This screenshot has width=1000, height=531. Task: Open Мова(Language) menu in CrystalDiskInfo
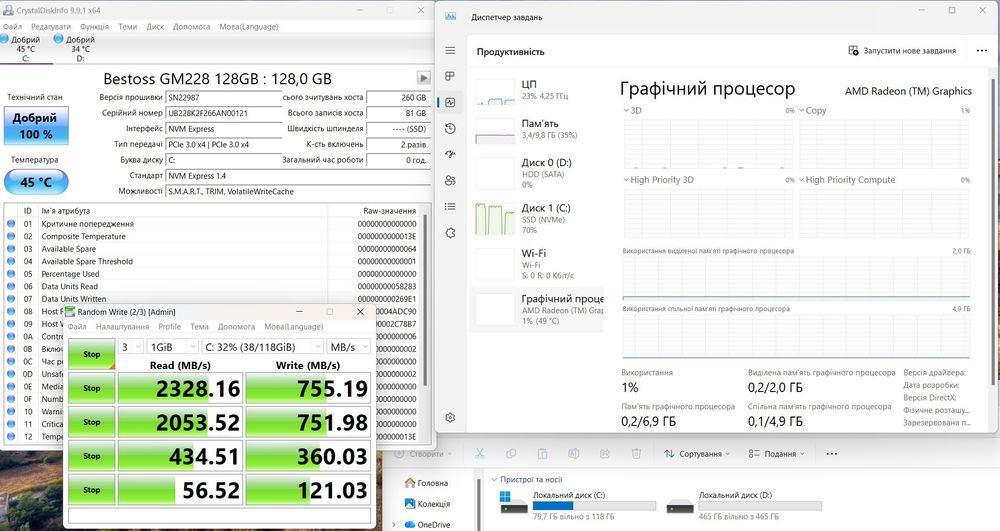pyautogui.click(x=249, y=27)
